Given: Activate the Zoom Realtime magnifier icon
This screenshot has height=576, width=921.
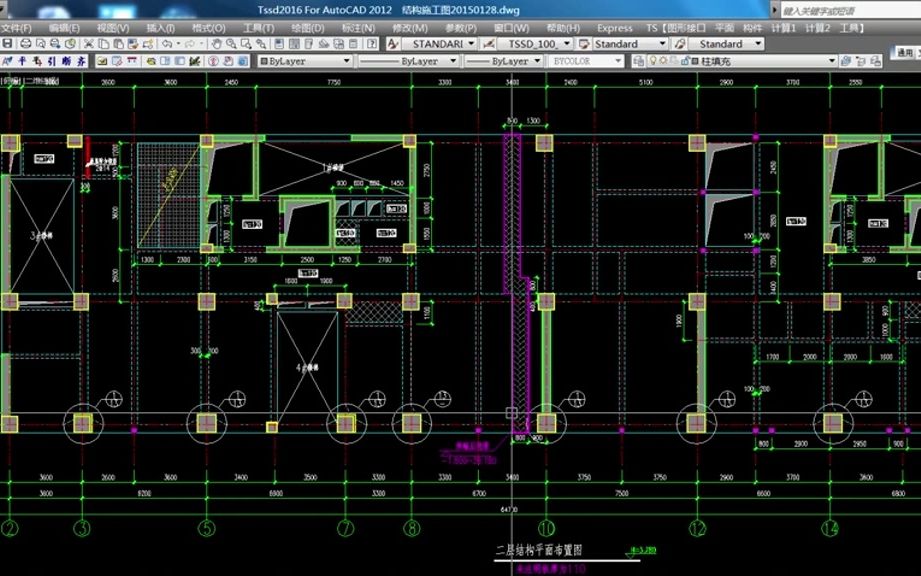Looking at the screenshot, I should click(x=229, y=45).
